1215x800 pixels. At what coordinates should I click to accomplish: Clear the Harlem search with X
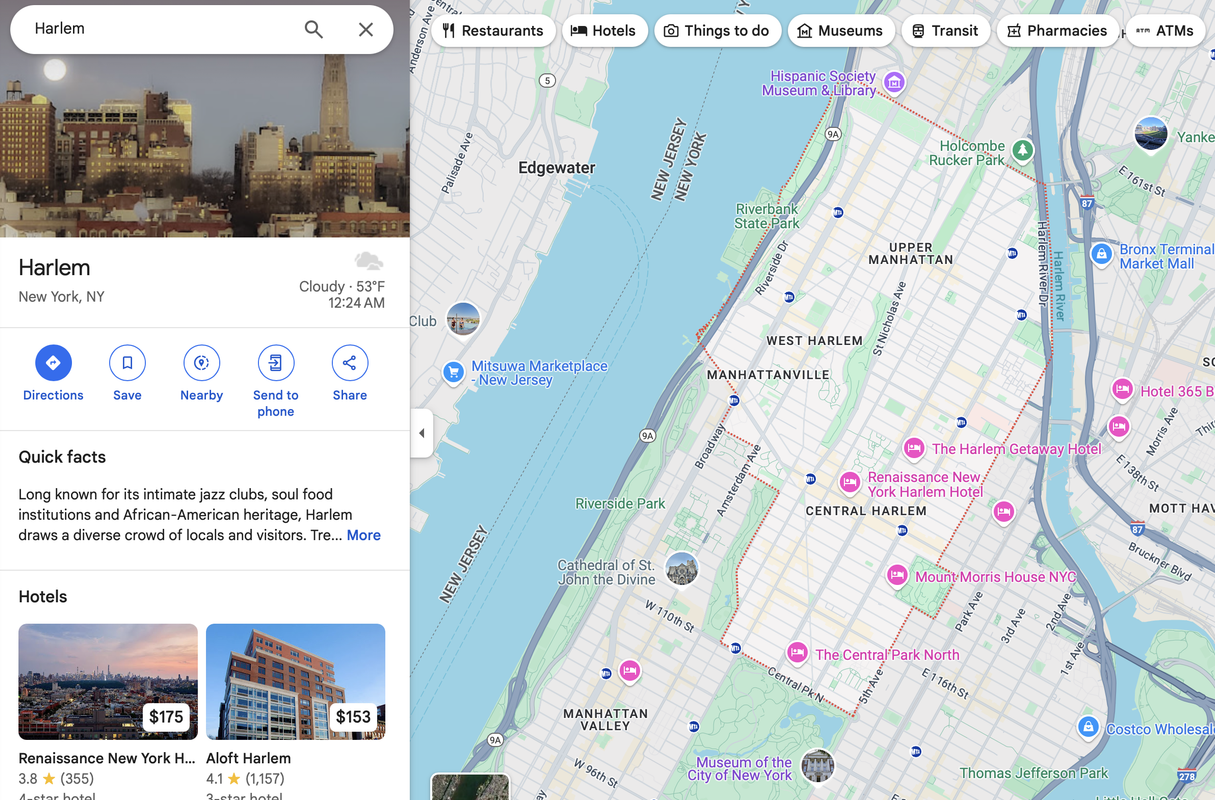click(366, 29)
